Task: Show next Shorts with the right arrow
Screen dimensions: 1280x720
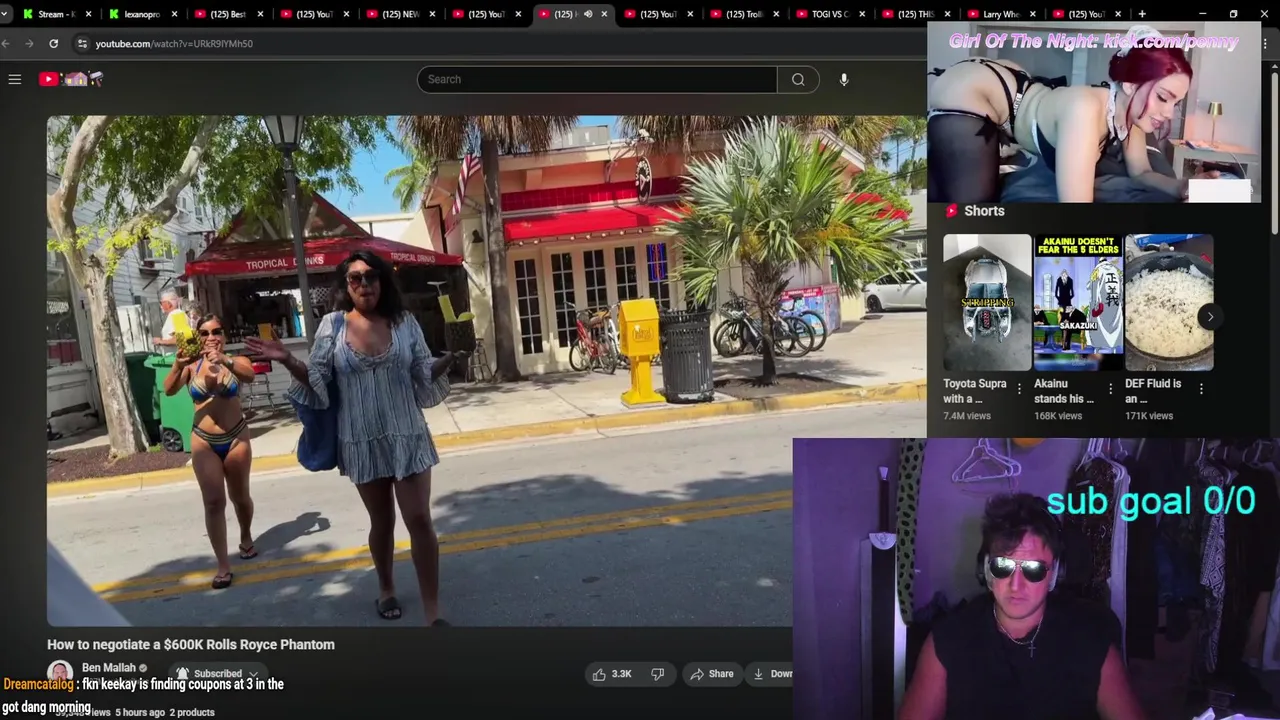Action: [1210, 317]
